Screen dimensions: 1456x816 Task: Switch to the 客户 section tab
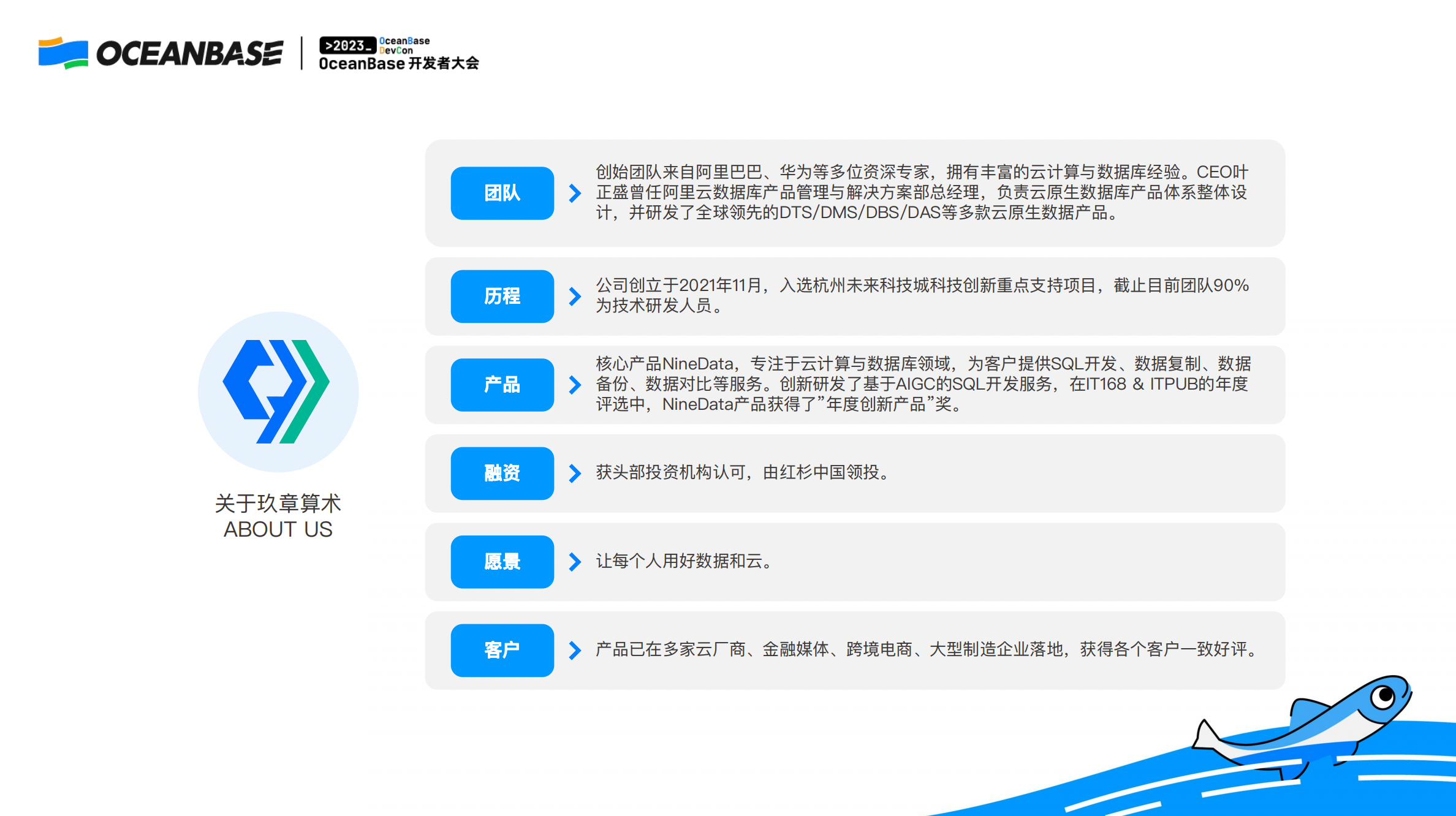coord(502,651)
